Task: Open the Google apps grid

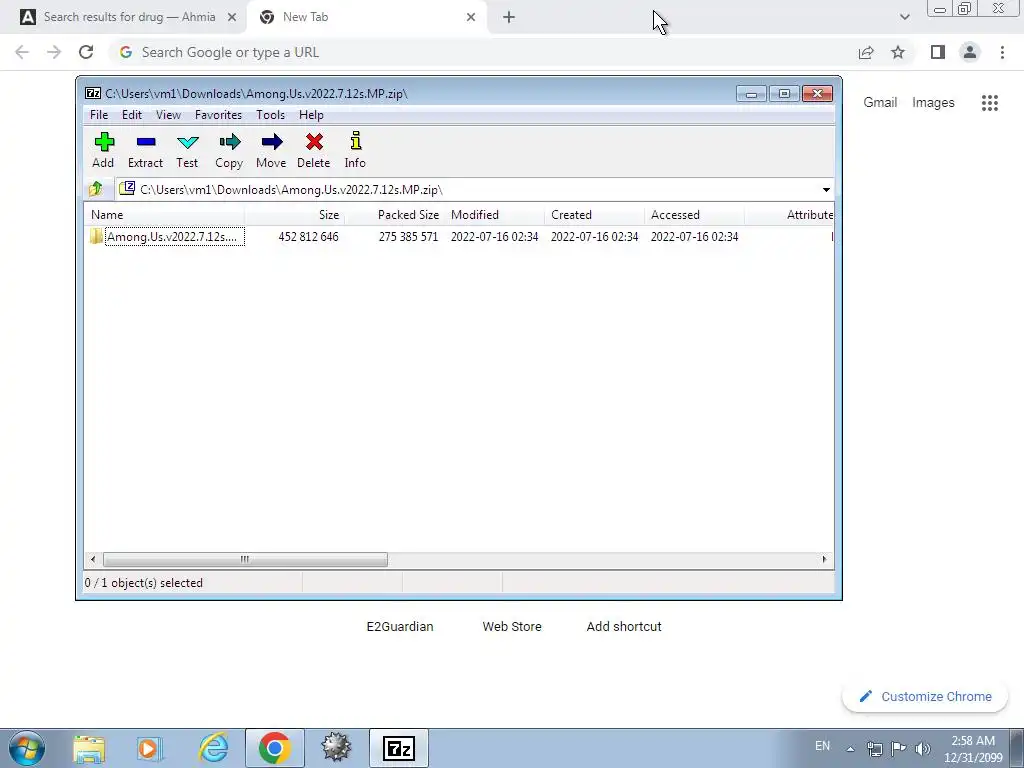Action: tap(989, 103)
